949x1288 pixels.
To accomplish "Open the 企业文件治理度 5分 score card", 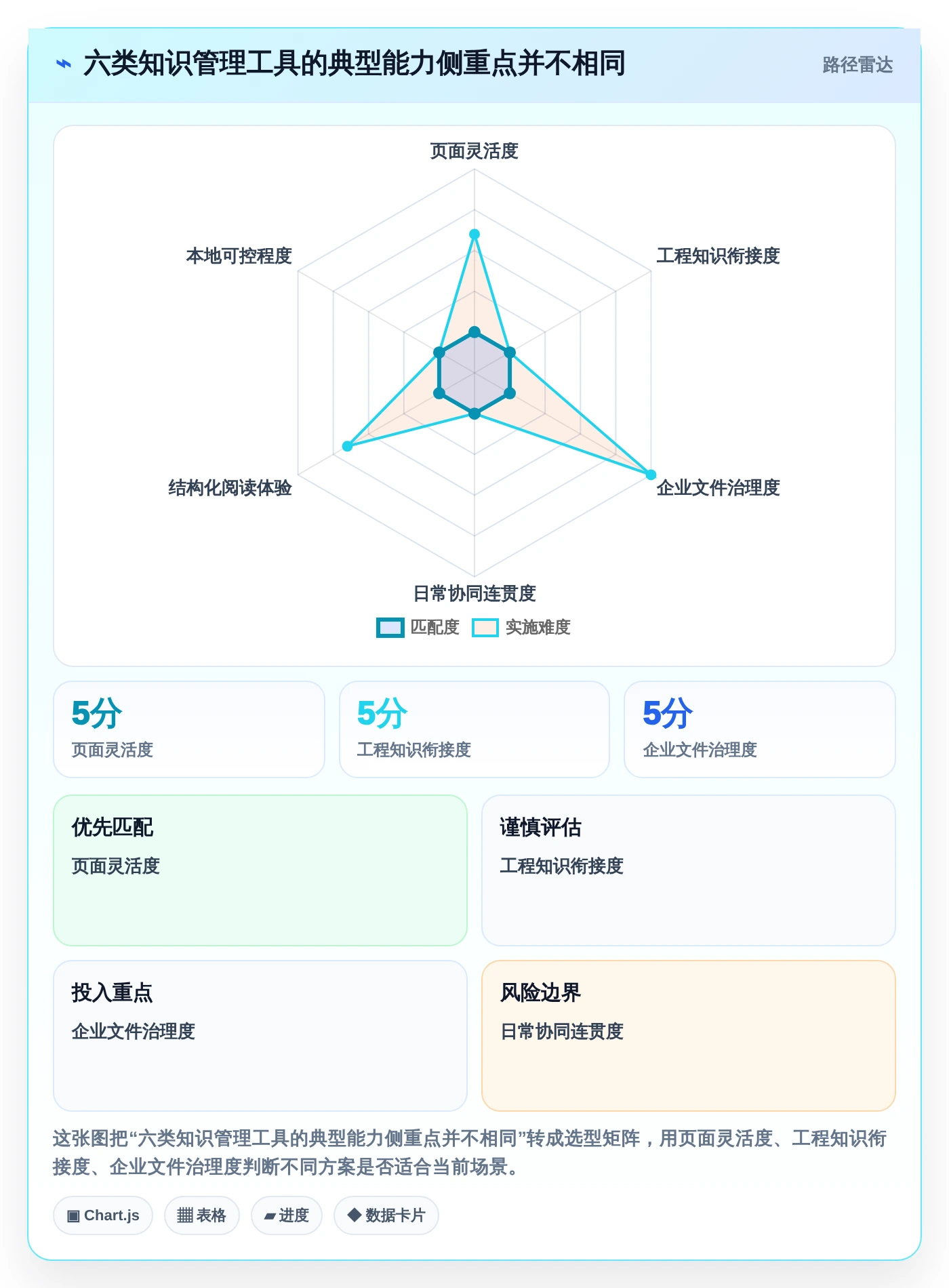I will pyautogui.click(x=760, y=729).
